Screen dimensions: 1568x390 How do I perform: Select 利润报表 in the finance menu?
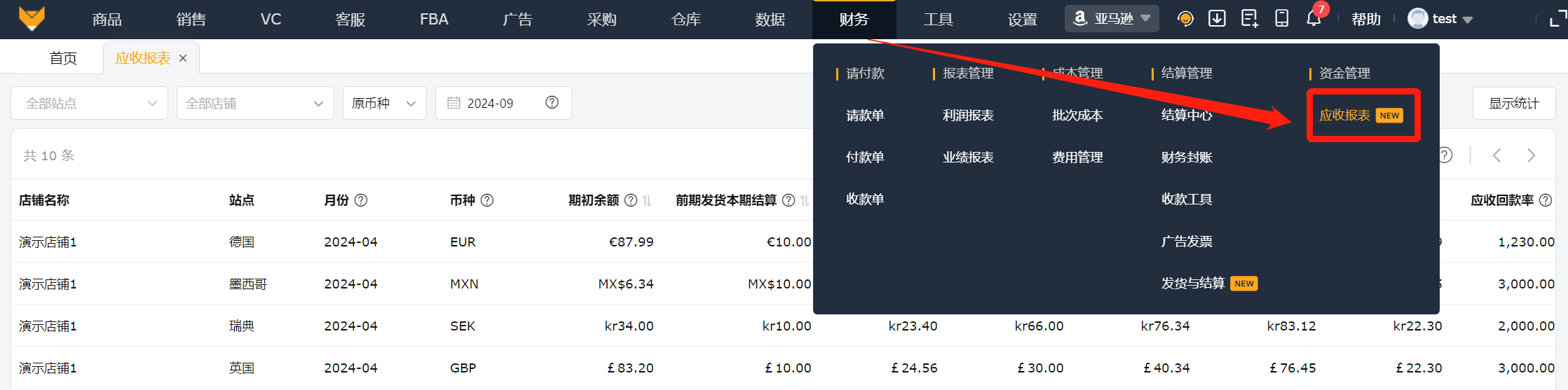pyautogui.click(x=968, y=116)
